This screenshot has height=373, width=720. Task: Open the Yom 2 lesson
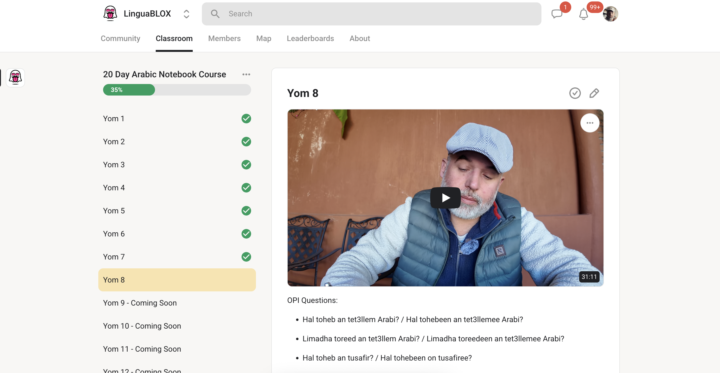pyautogui.click(x=177, y=141)
